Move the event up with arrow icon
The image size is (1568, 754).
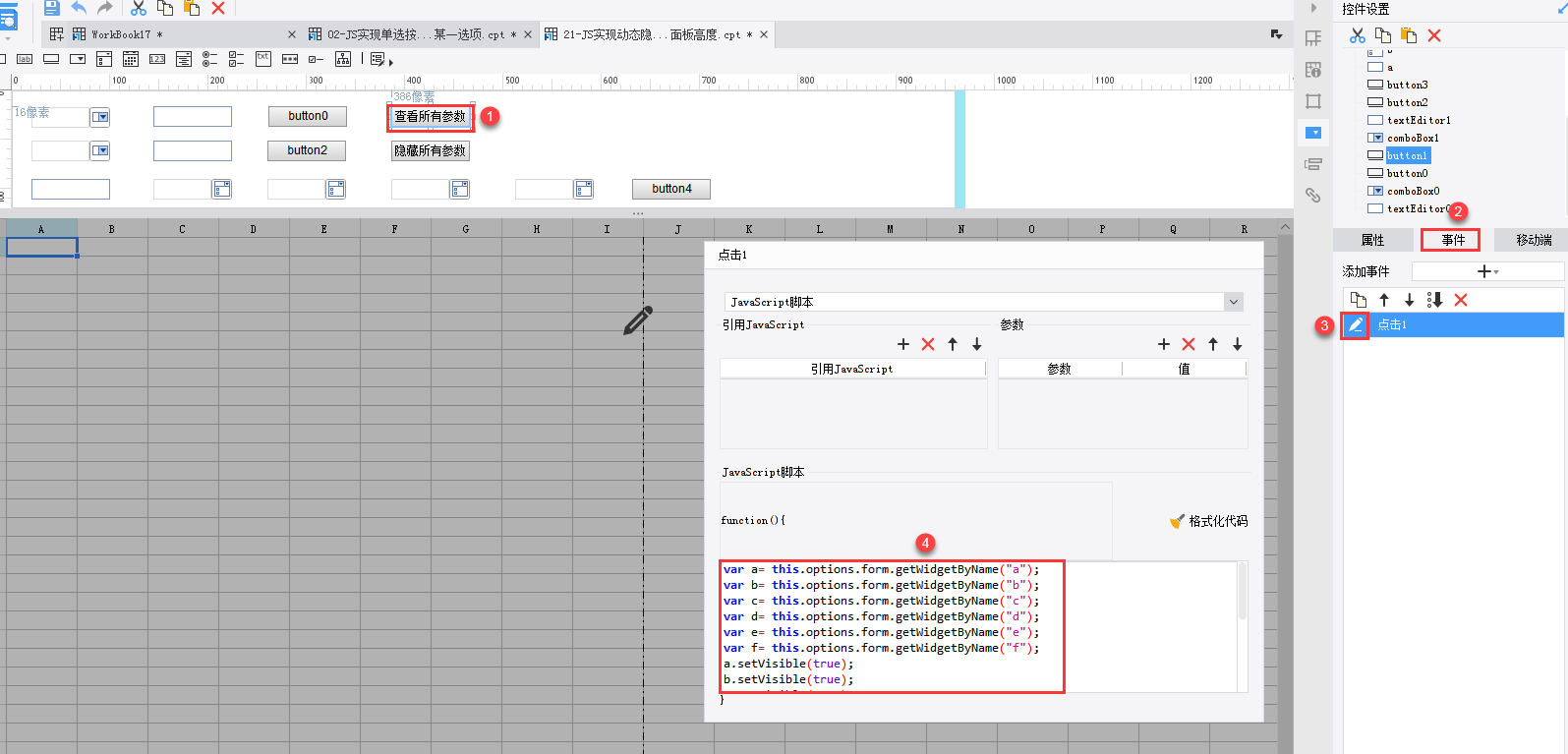(x=1384, y=300)
